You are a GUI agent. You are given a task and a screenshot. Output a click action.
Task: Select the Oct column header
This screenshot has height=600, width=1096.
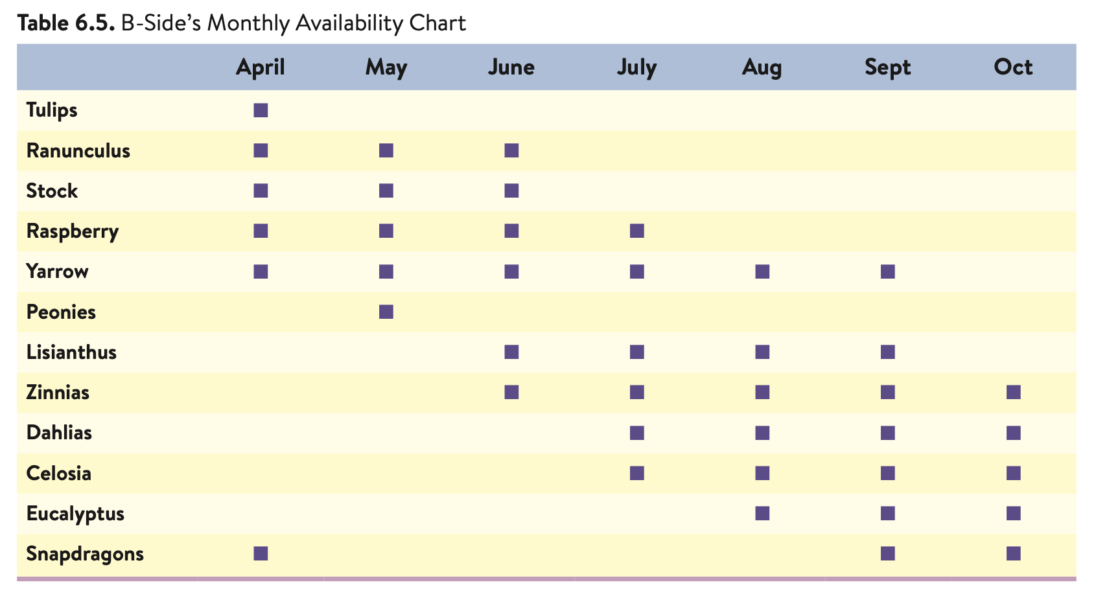1013,68
